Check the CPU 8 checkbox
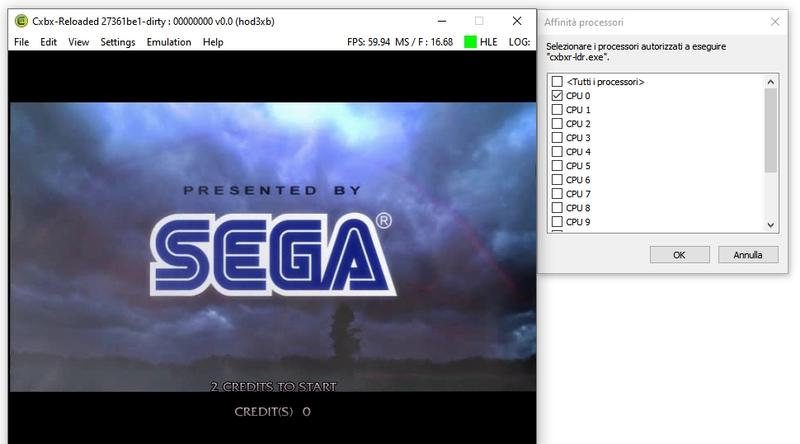800x444 pixels. point(557,208)
